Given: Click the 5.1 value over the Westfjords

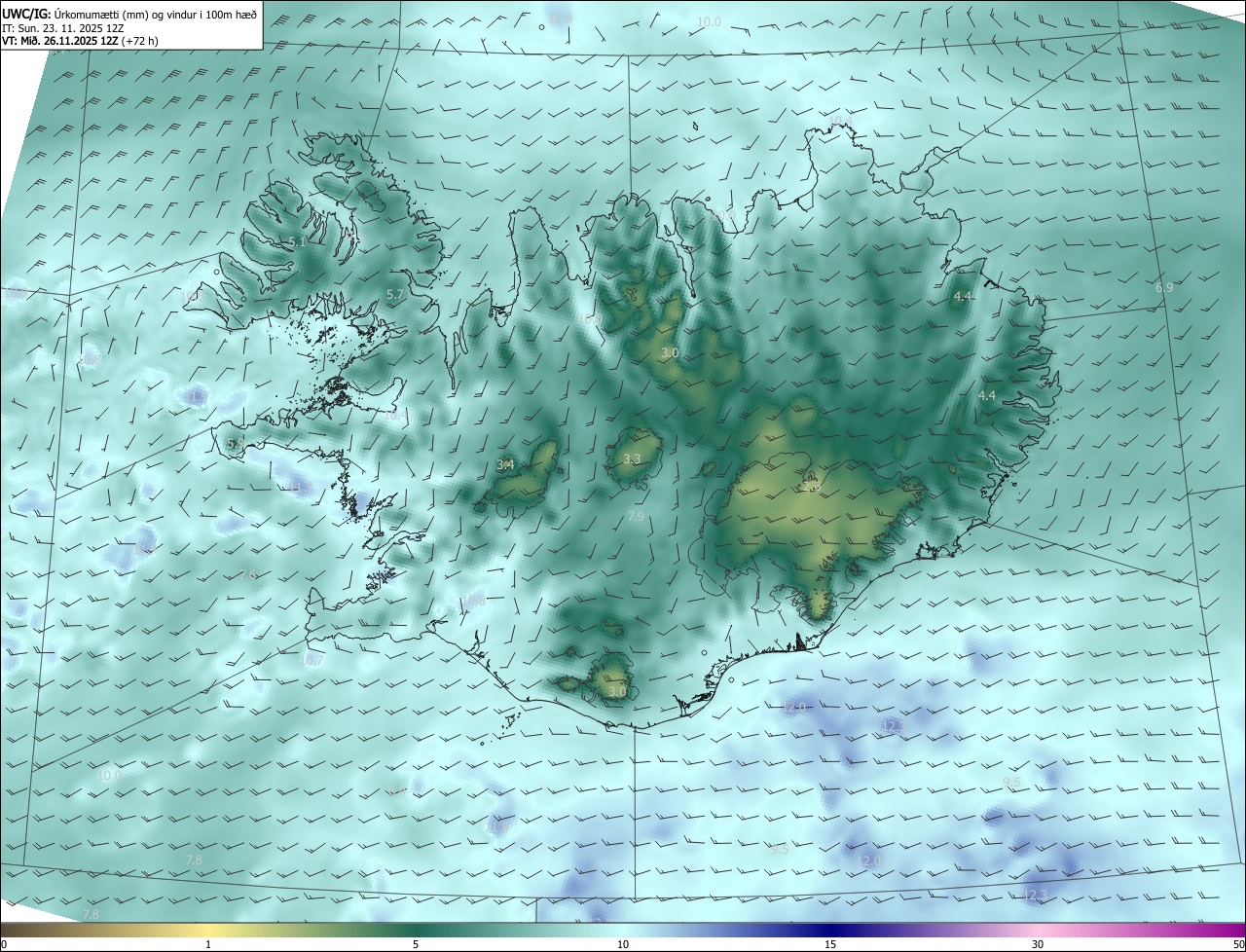Looking at the screenshot, I should (x=297, y=241).
